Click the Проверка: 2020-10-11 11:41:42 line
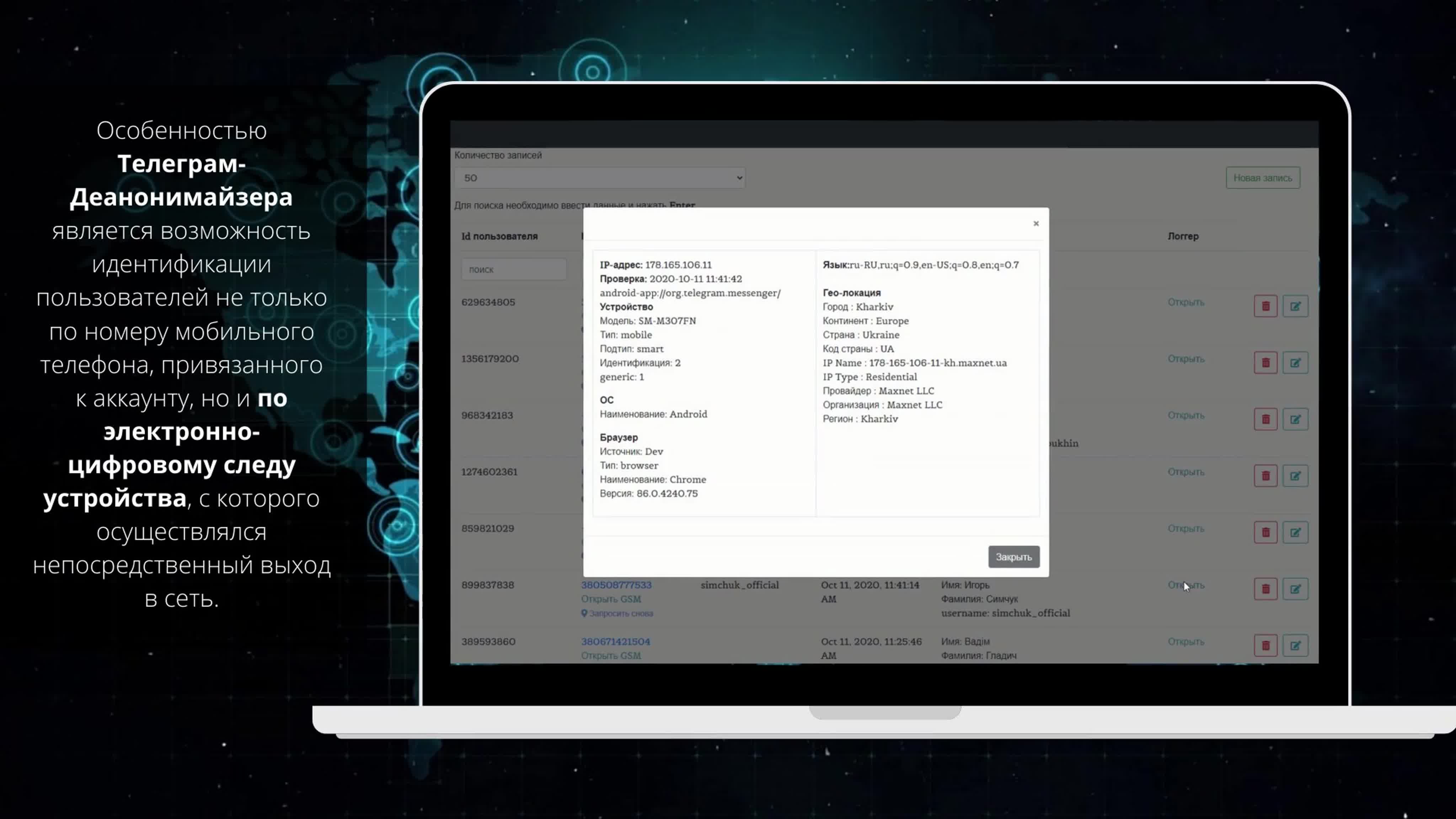 pos(670,279)
